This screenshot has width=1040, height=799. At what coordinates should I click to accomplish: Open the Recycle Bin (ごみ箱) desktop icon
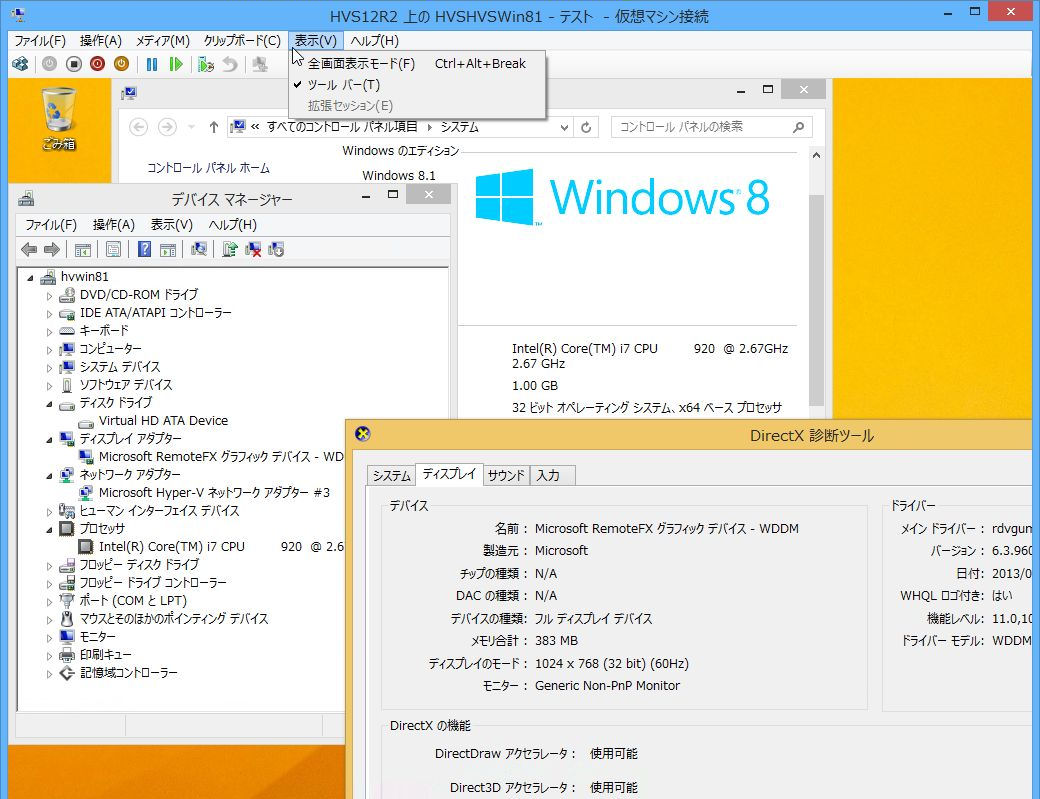[x=59, y=118]
